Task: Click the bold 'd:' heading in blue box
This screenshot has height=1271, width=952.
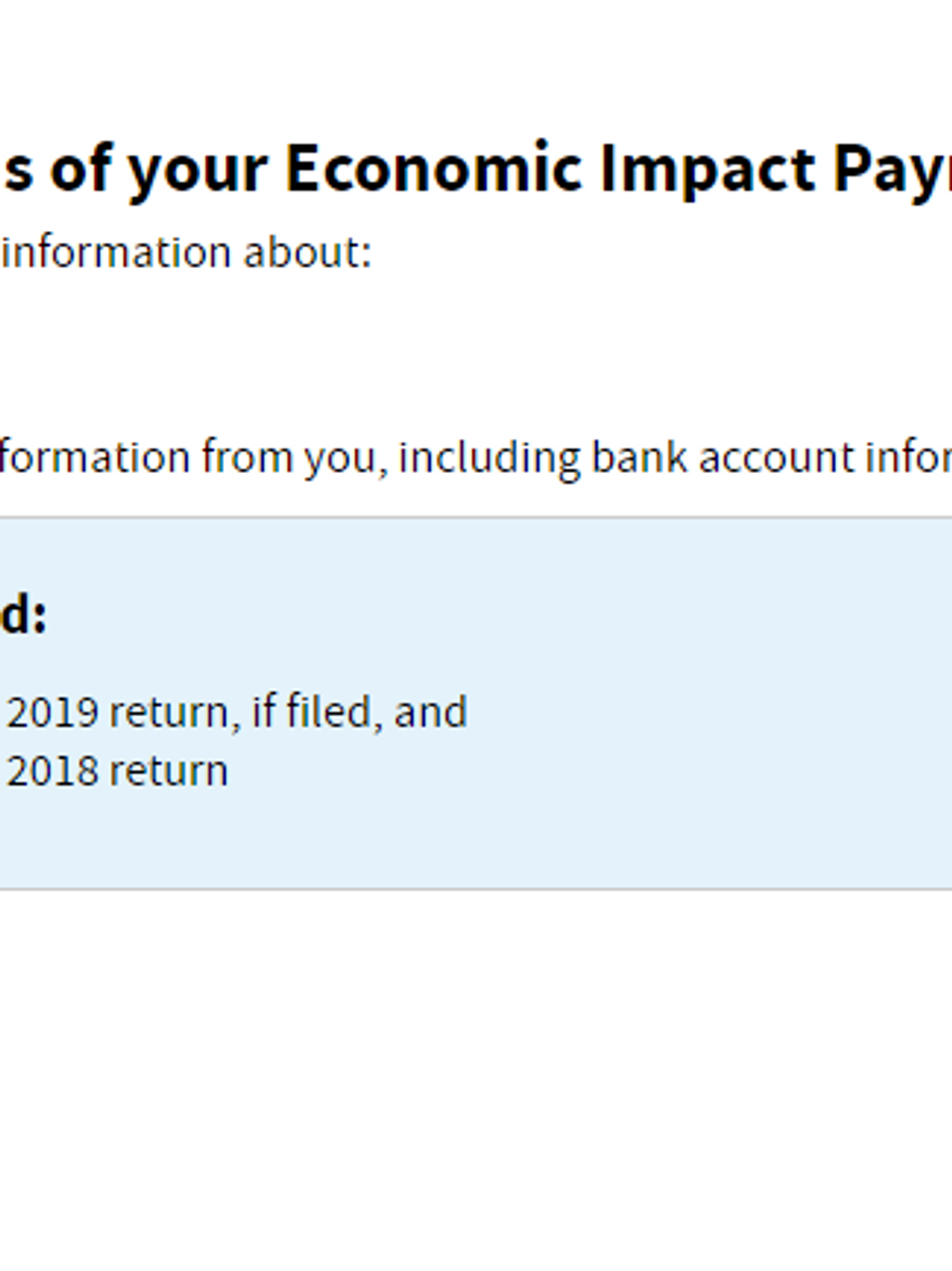Action: 24,616
